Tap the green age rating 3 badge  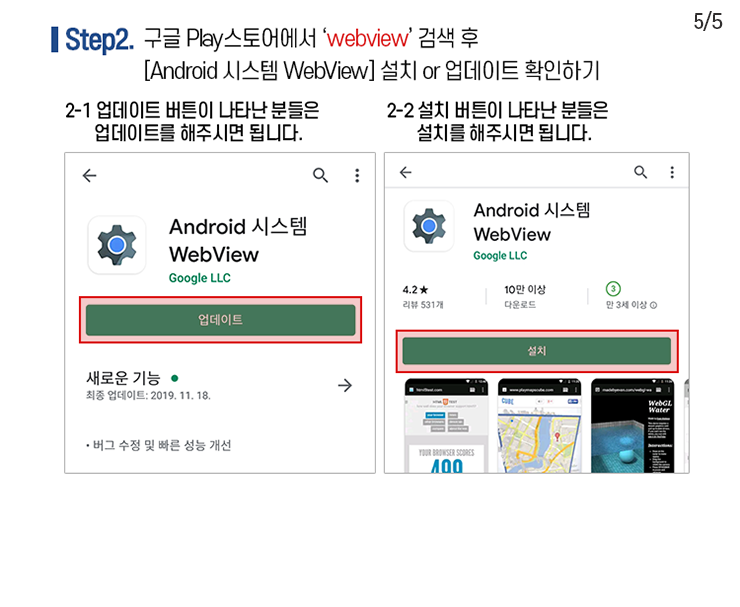point(613,288)
